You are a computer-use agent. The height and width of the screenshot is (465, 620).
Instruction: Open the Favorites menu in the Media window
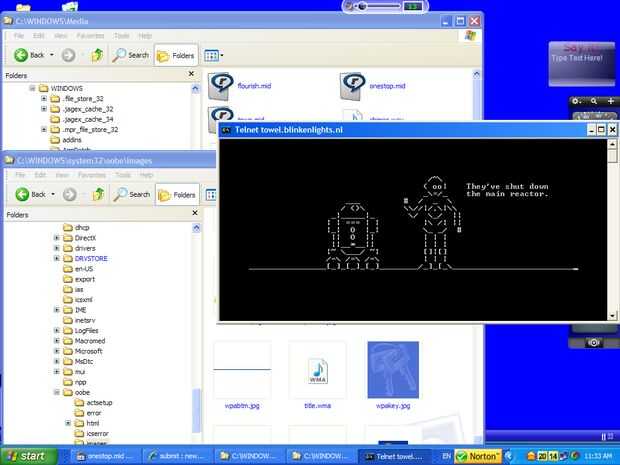click(x=90, y=36)
